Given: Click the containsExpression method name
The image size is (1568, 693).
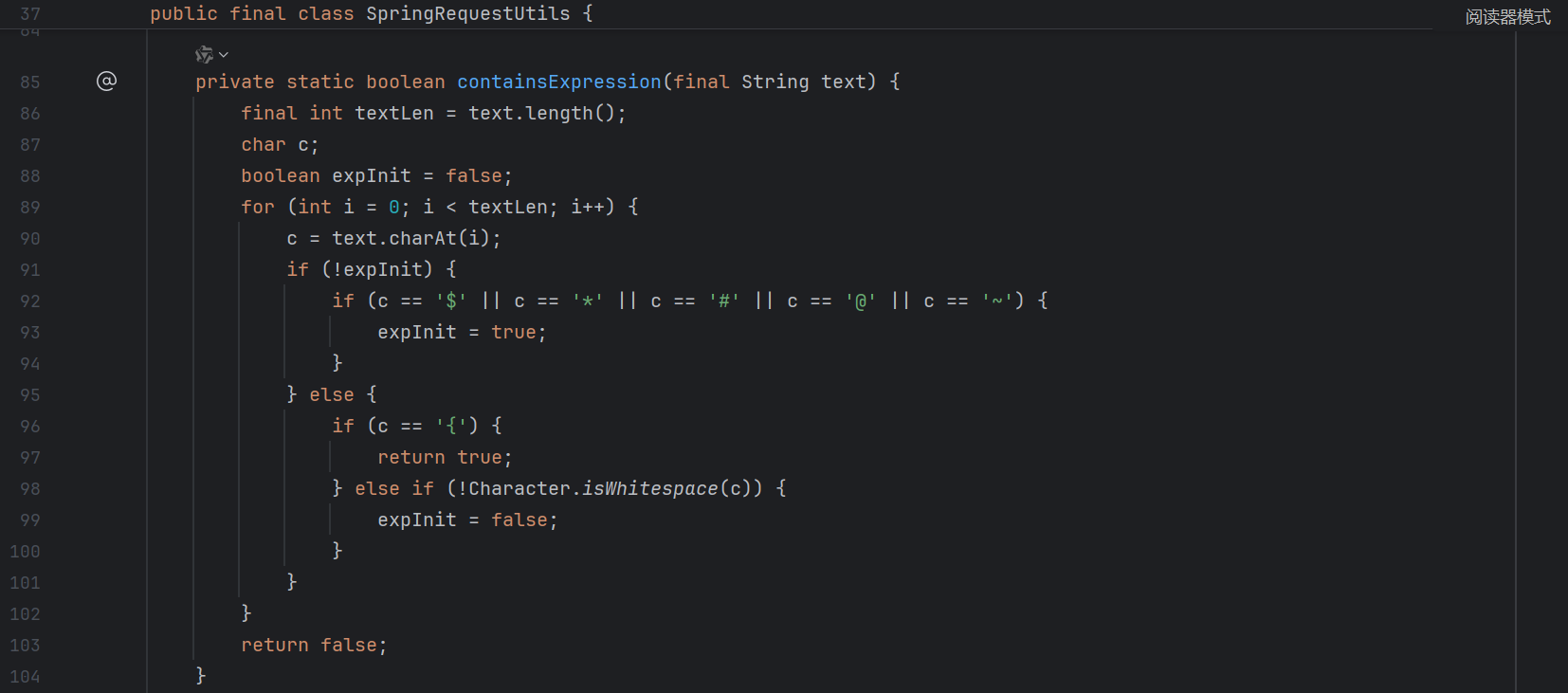Looking at the screenshot, I should click(x=558, y=82).
